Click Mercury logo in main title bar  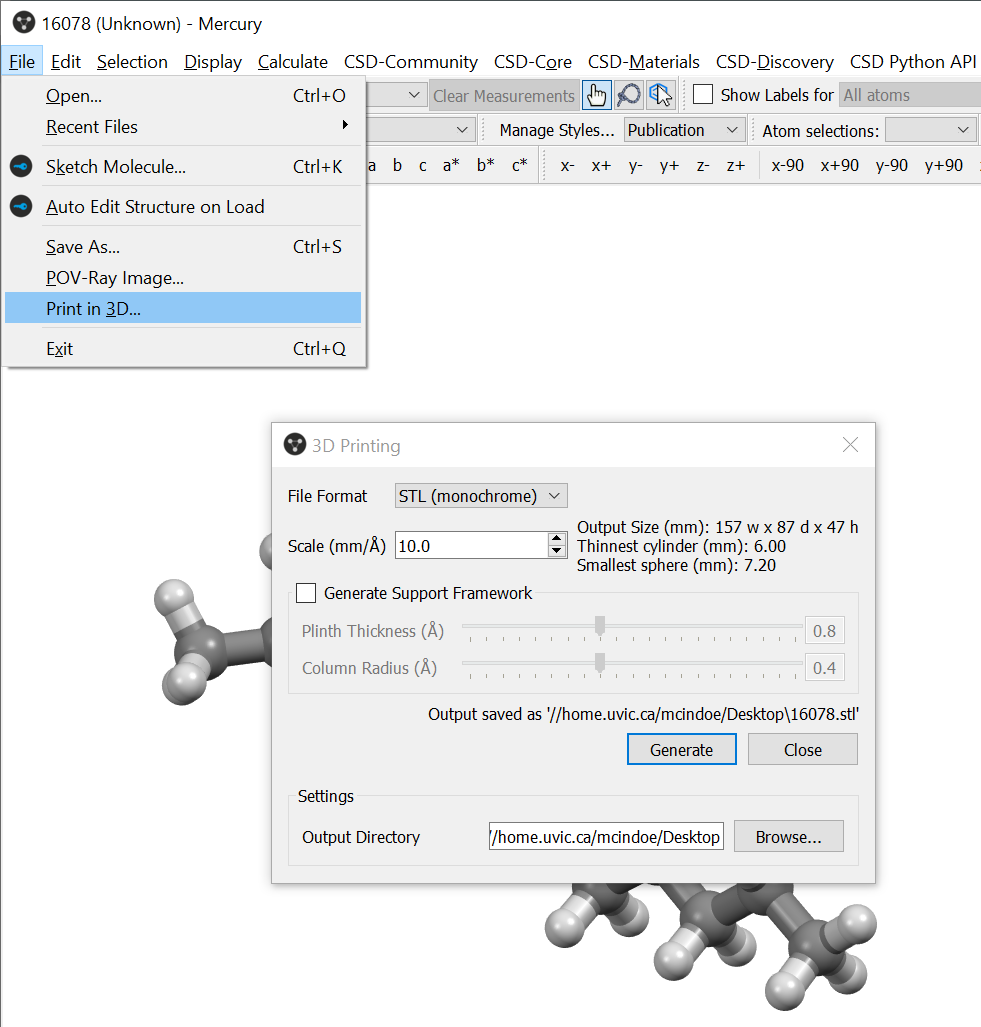click(x=24, y=24)
